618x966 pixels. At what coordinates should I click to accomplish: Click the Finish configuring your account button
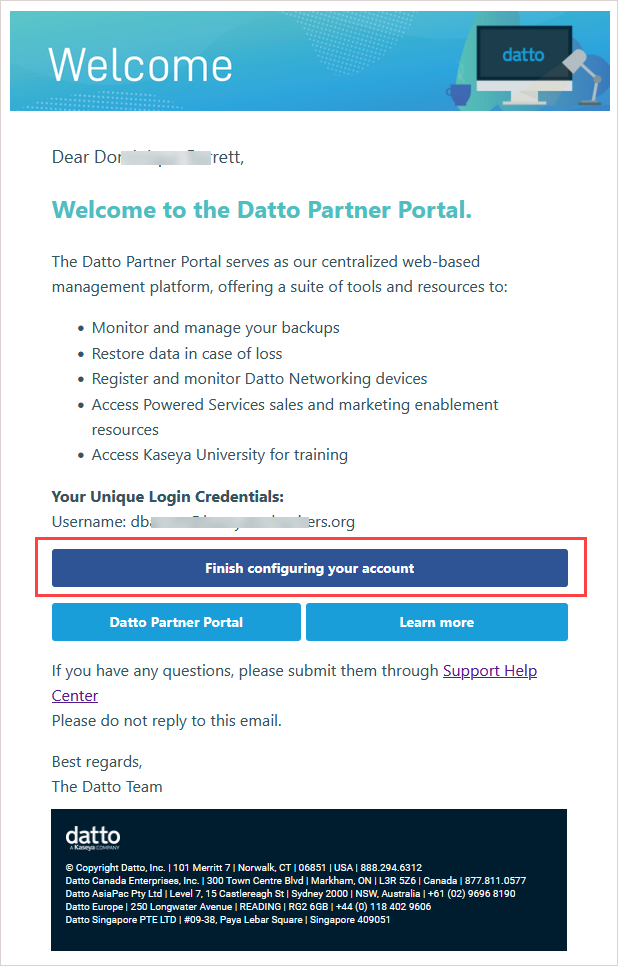[x=309, y=567]
